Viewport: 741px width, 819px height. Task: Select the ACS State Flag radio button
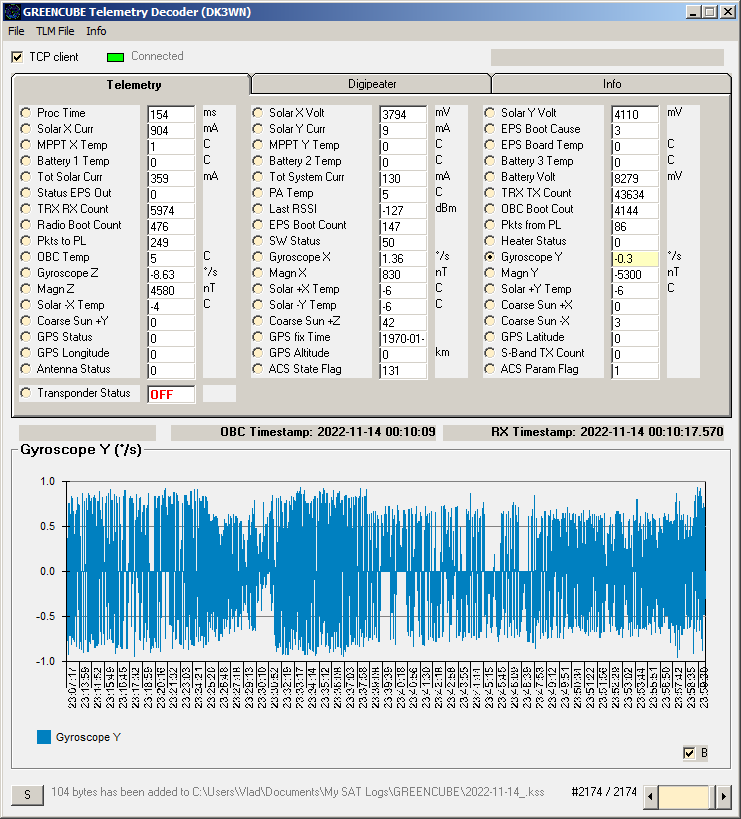tap(257, 369)
